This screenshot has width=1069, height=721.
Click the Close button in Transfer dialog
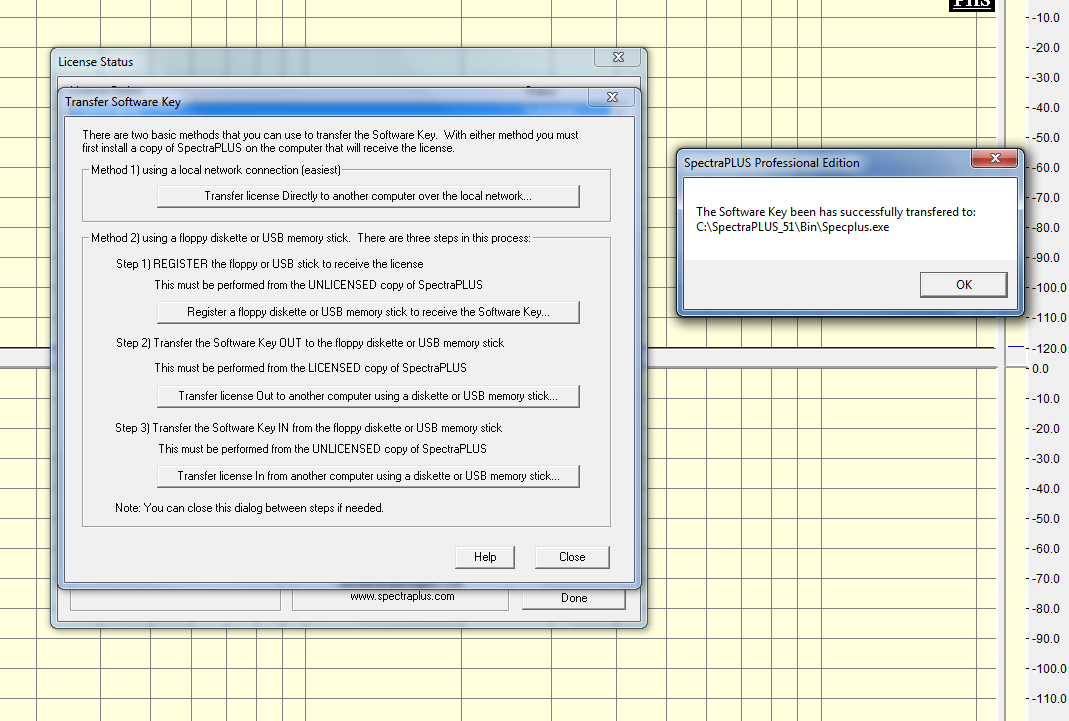point(572,557)
